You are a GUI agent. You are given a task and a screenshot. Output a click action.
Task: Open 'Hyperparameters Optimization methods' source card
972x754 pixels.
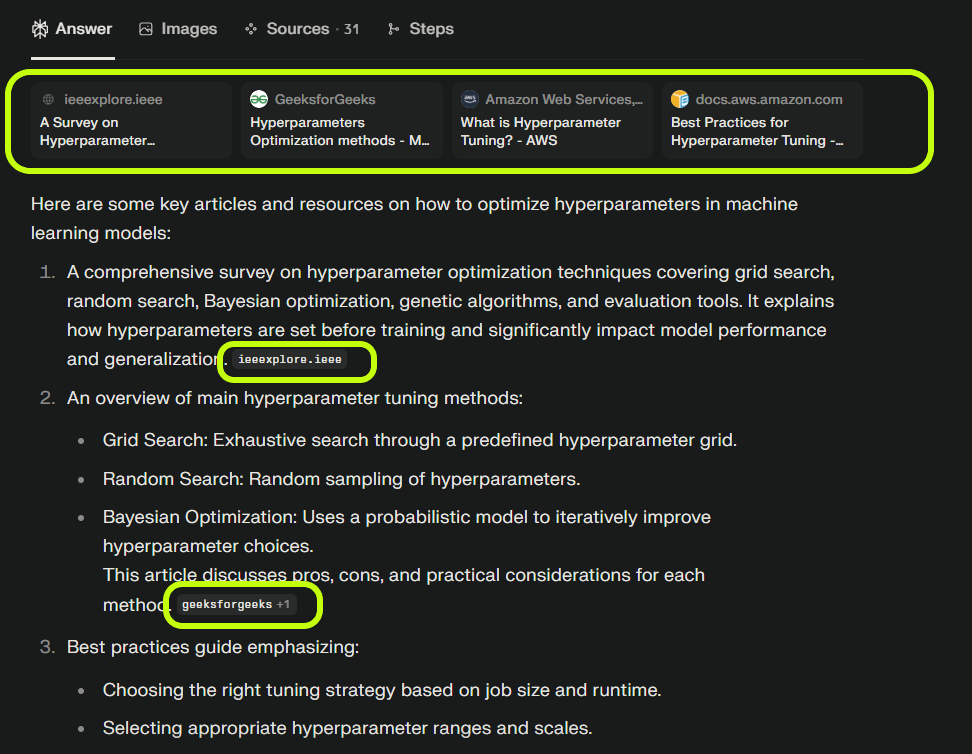tap(342, 120)
